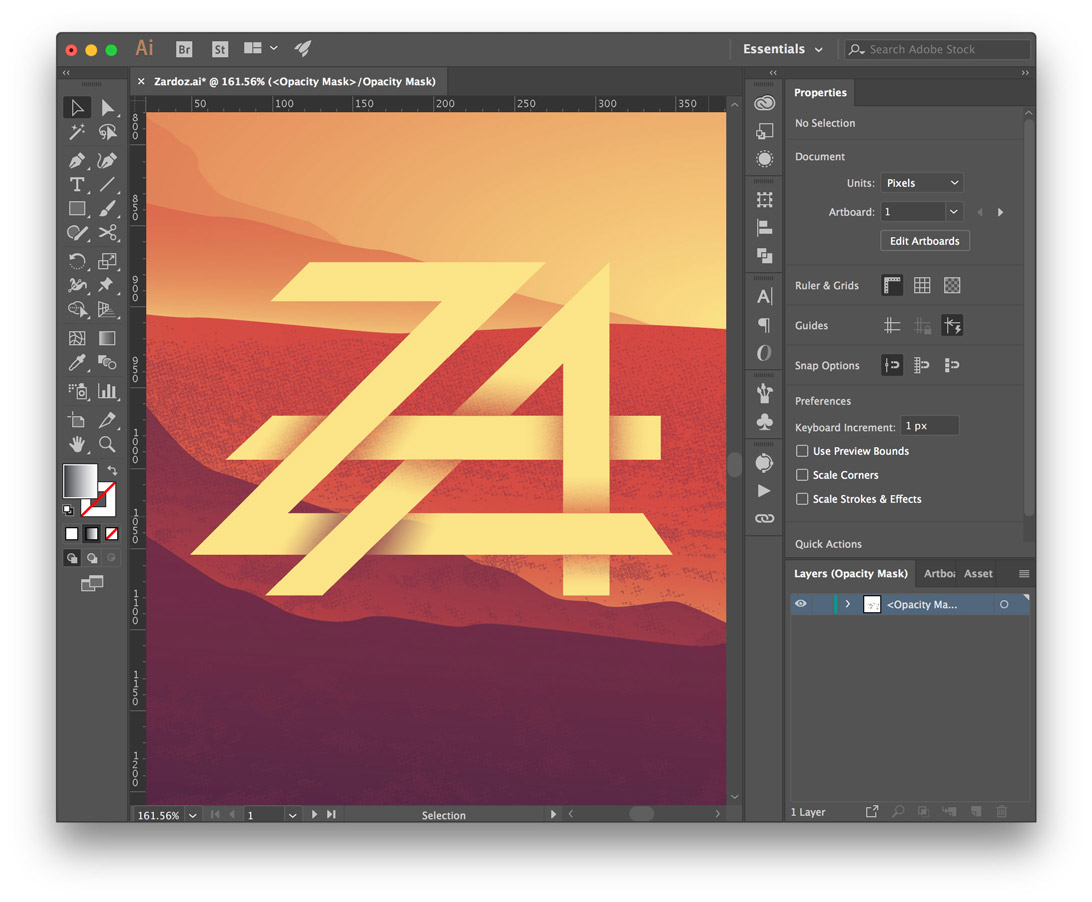Open Adobe Stock via St icon
Screen dimensions: 1092x902
(x=220, y=49)
